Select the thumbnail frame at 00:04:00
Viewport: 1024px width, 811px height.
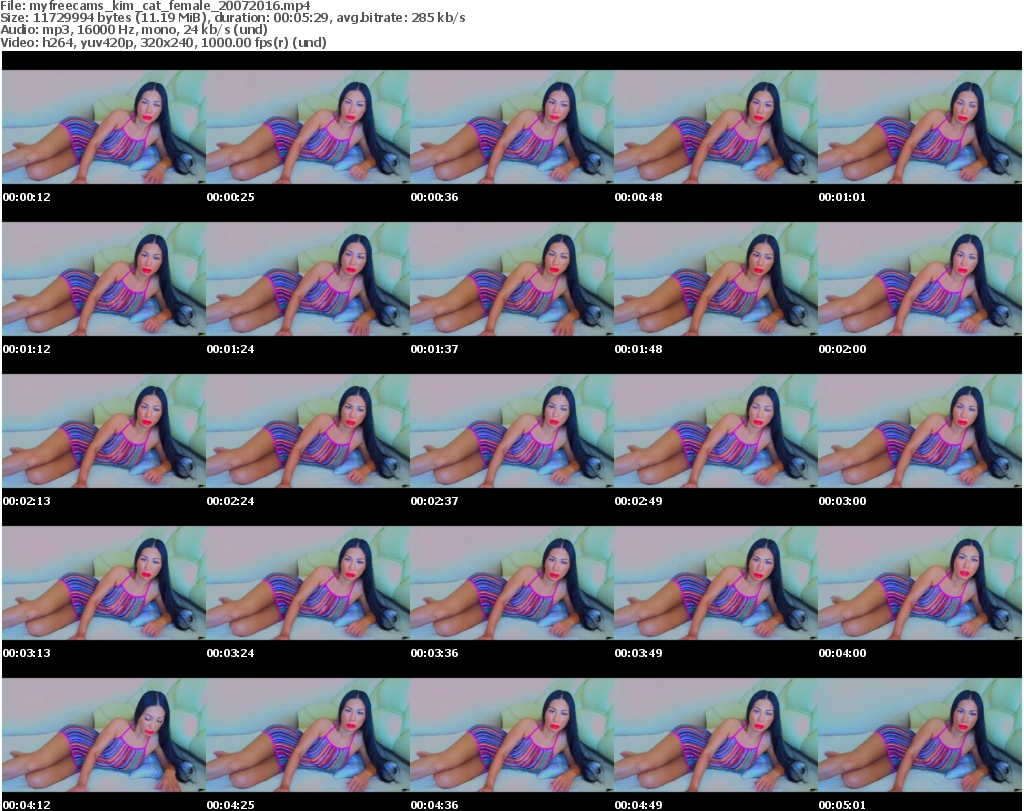tap(920, 582)
